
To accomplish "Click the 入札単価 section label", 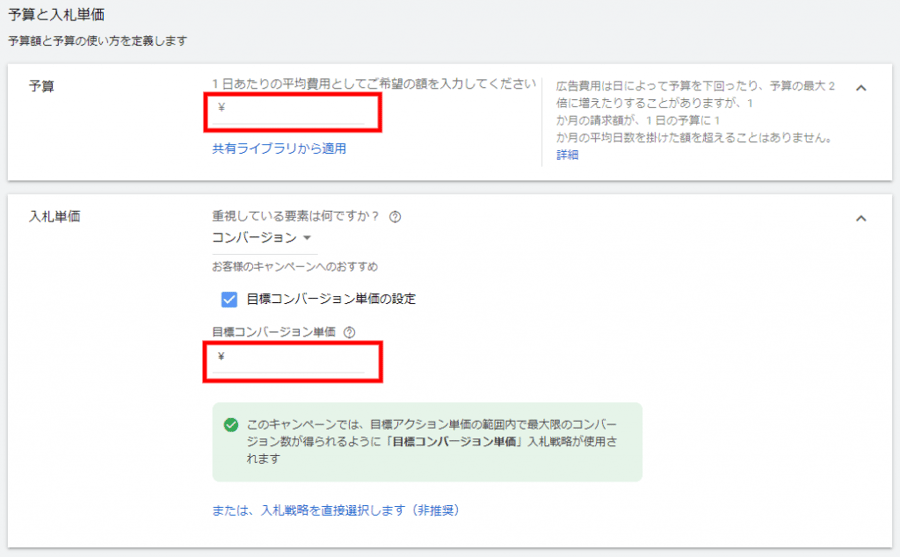I will point(55,216).
